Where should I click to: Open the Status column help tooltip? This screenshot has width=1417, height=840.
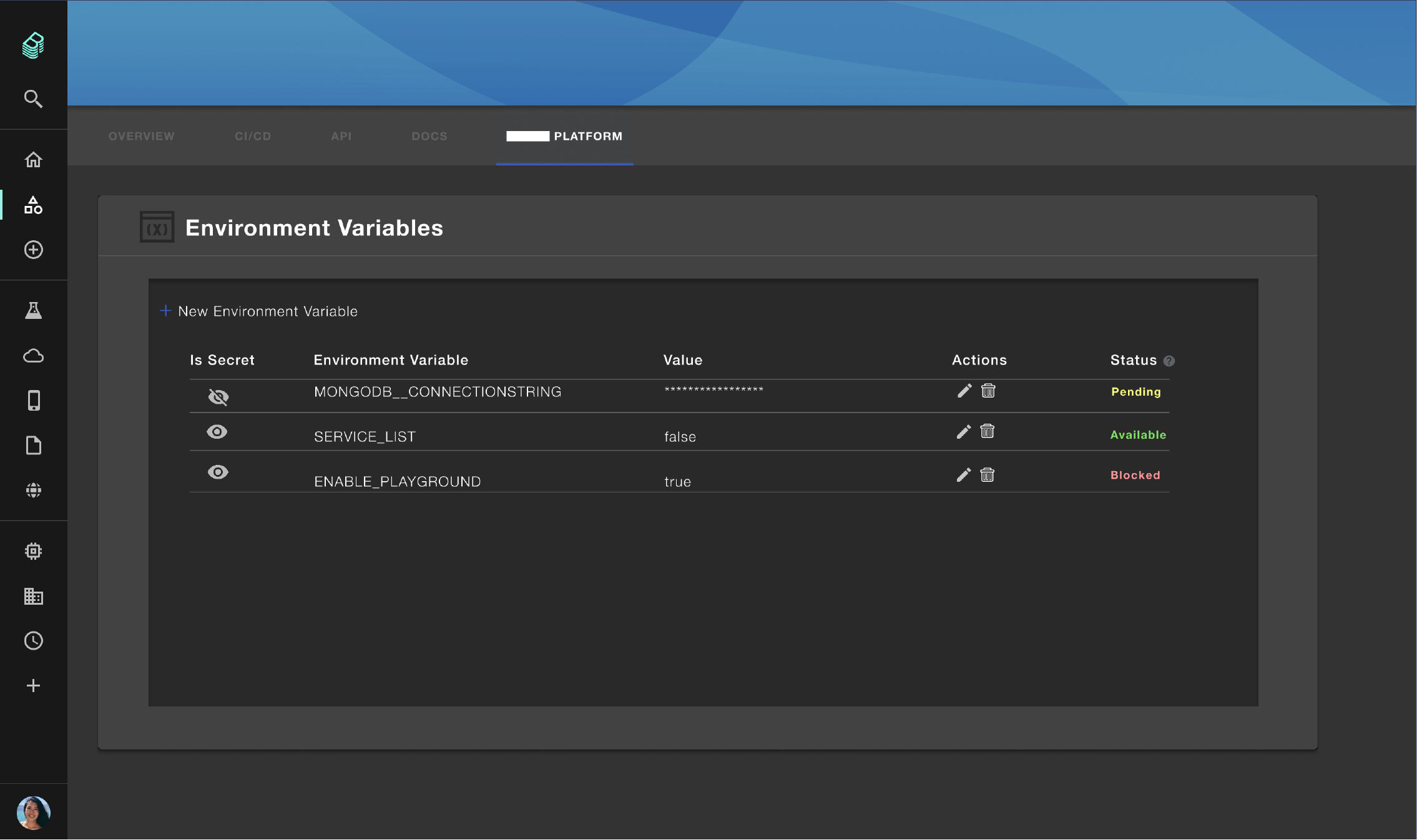point(1169,361)
